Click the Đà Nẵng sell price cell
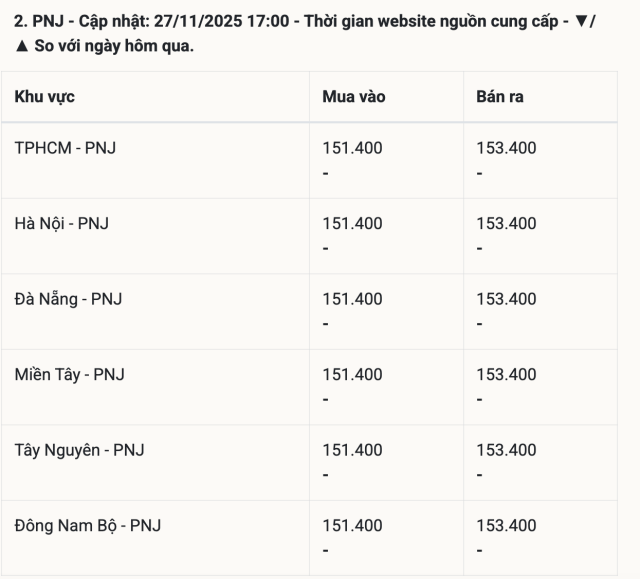This screenshot has width=640, height=579. 506,299
